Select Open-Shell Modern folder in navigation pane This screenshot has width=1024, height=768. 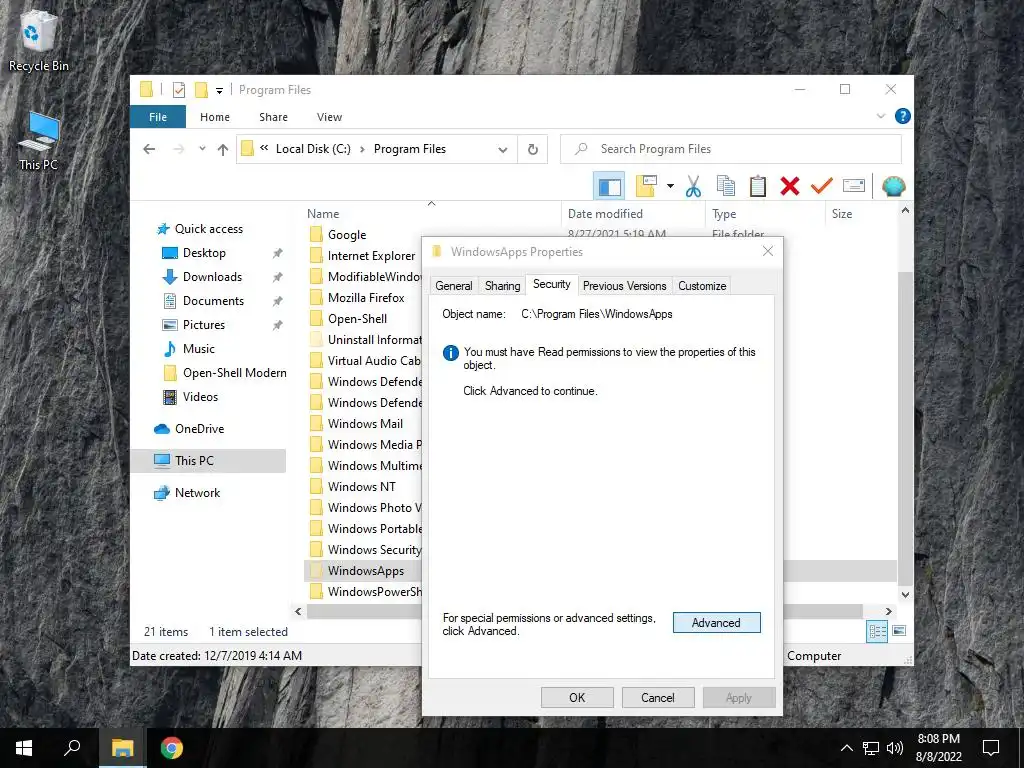point(234,373)
